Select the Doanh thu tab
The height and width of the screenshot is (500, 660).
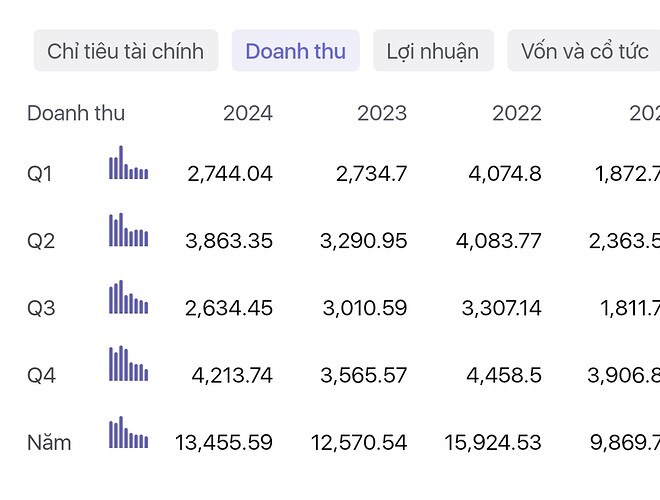tap(295, 51)
